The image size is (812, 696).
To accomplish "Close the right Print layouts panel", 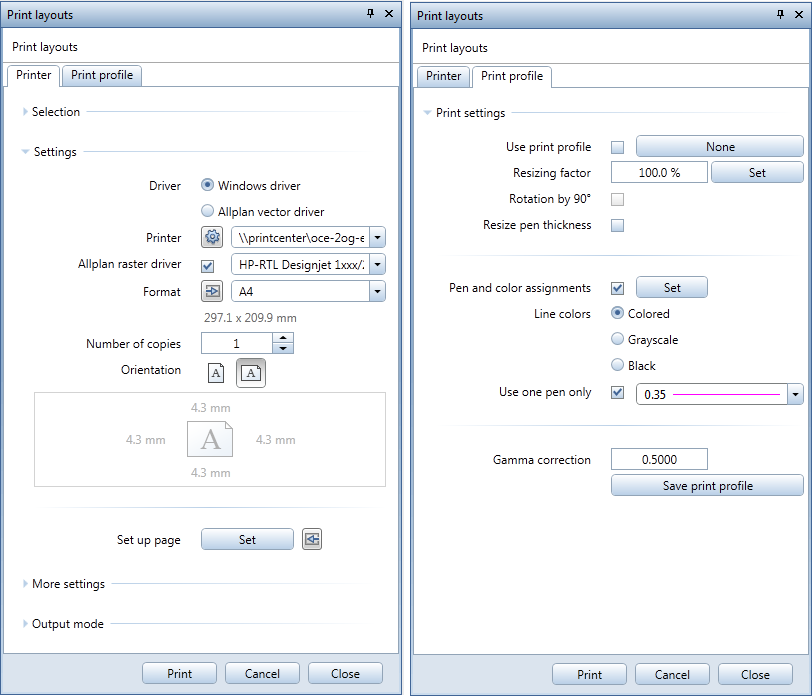I will click(x=798, y=14).
